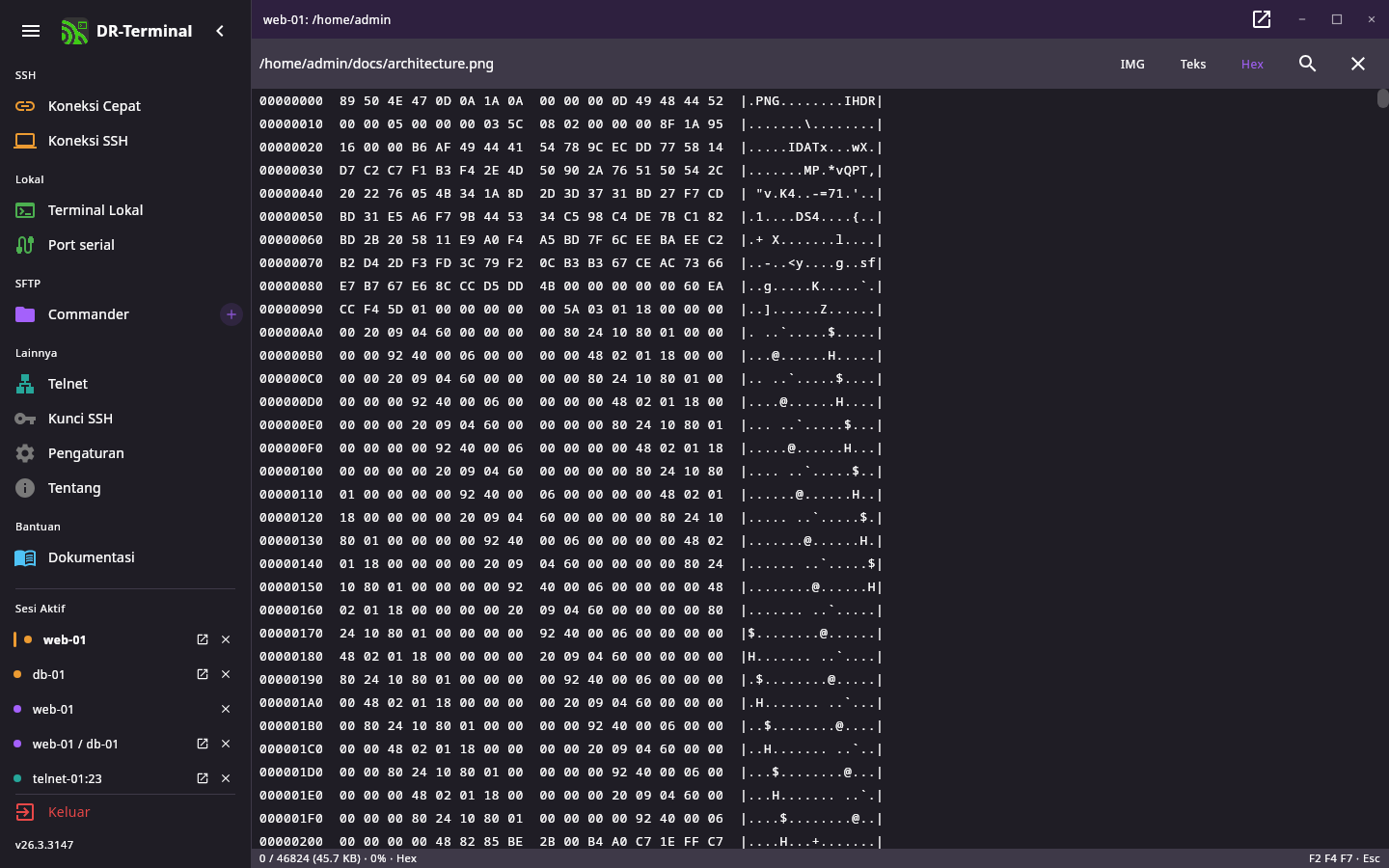The height and width of the screenshot is (868, 1389).
Task: Click the Tentang info icon
Action: 25,488
